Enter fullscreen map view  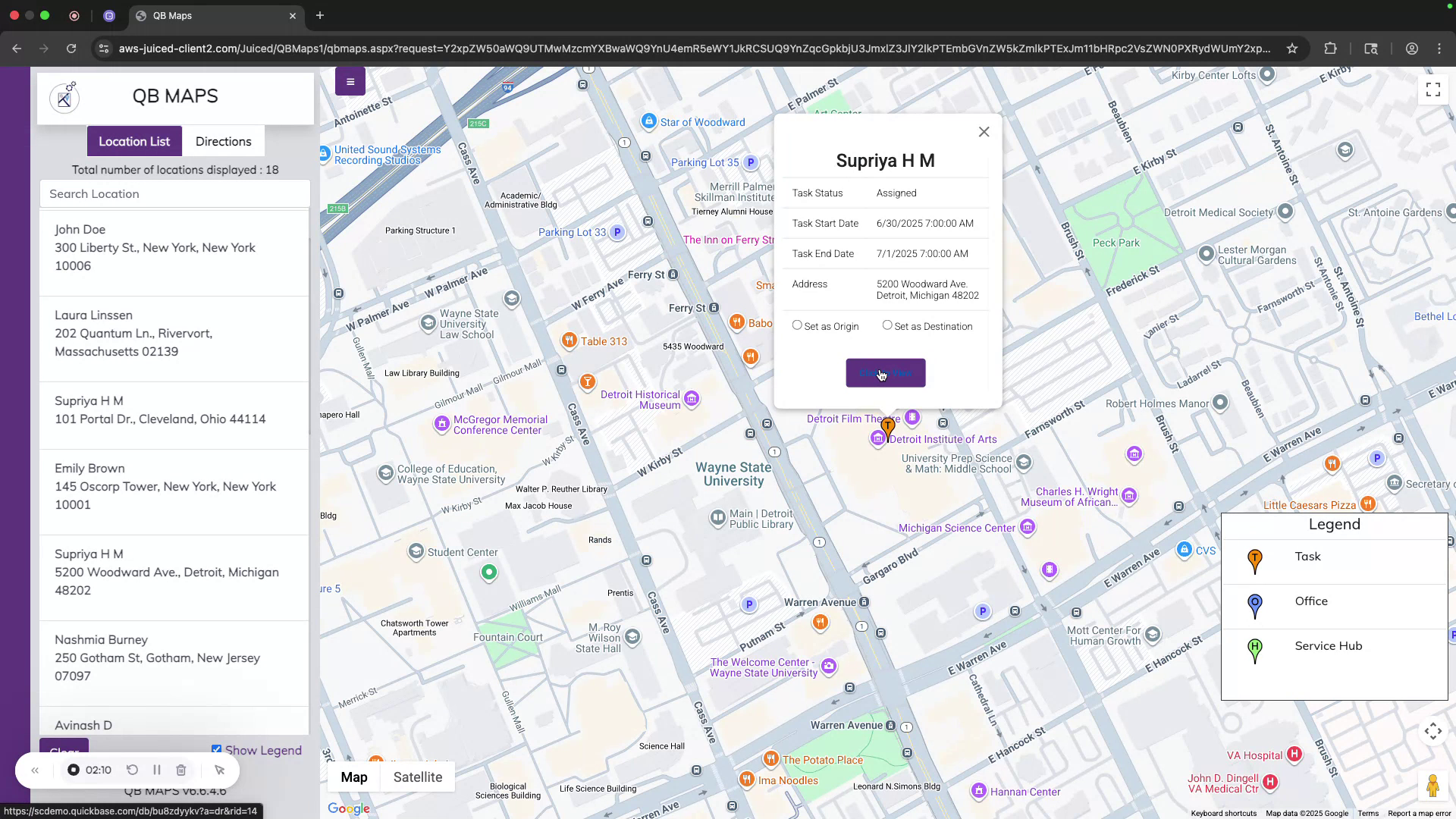click(x=1432, y=89)
